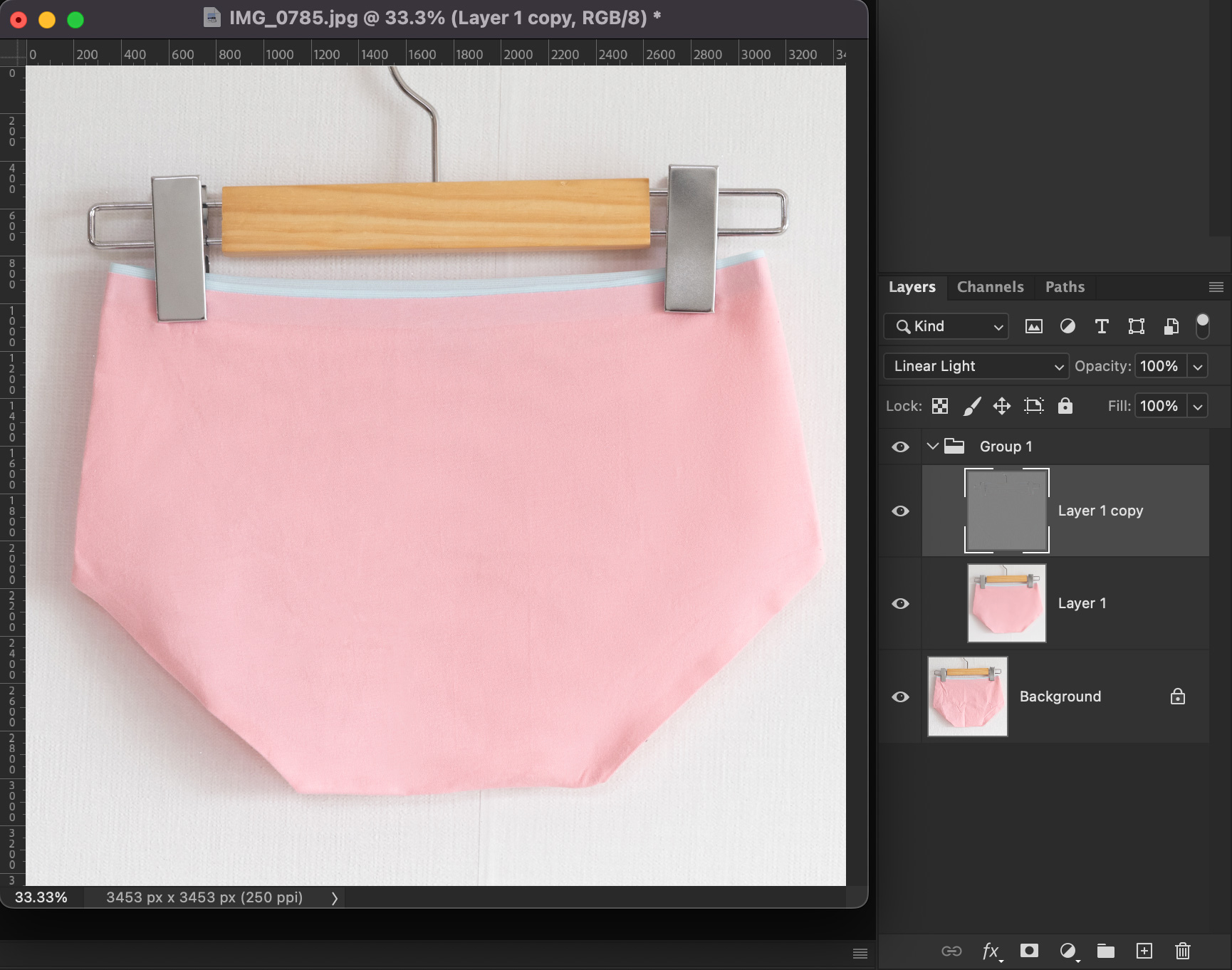Open status bar info arrow menu
The height and width of the screenshot is (970, 1232).
click(334, 898)
